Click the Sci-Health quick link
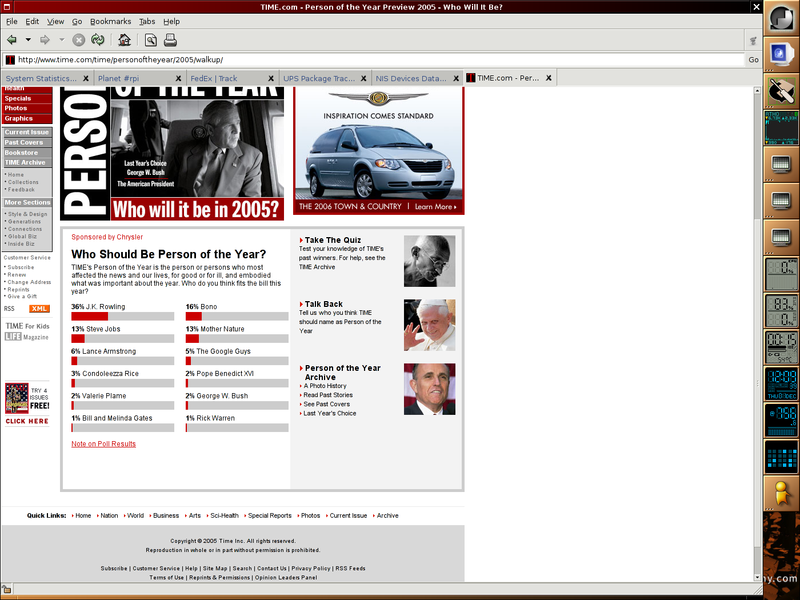The width and height of the screenshot is (800, 600). point(224,515)
